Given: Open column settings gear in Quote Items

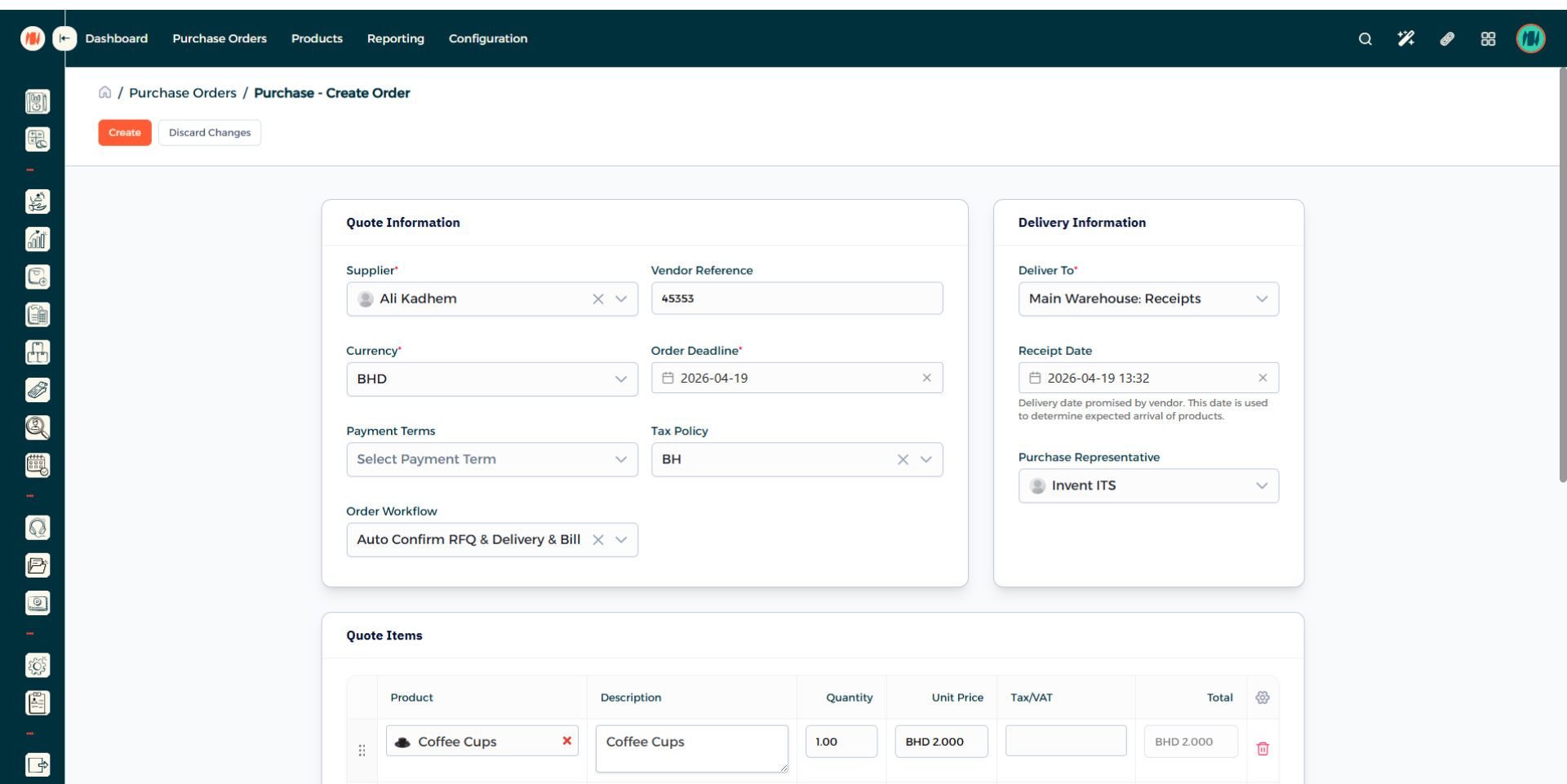Looking at the screenshot, I should (x=1263, y=698).
